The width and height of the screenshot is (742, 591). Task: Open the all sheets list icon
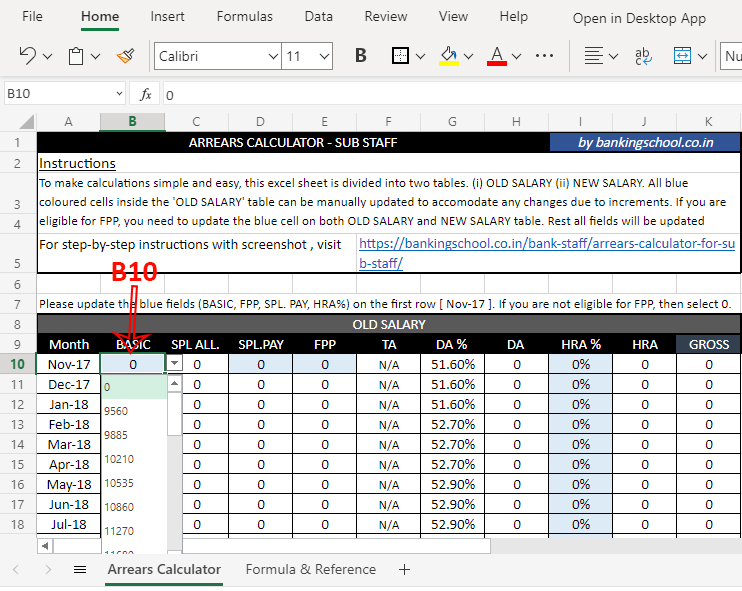tap(80, 570)
